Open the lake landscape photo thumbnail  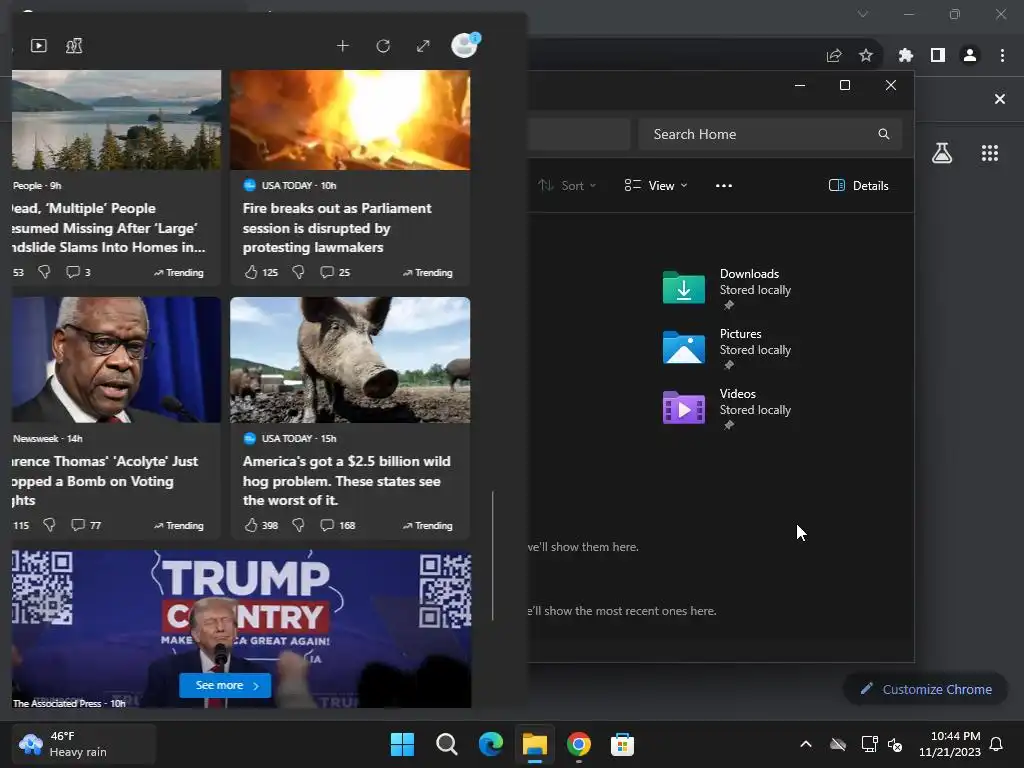click(x=116, y=120)
